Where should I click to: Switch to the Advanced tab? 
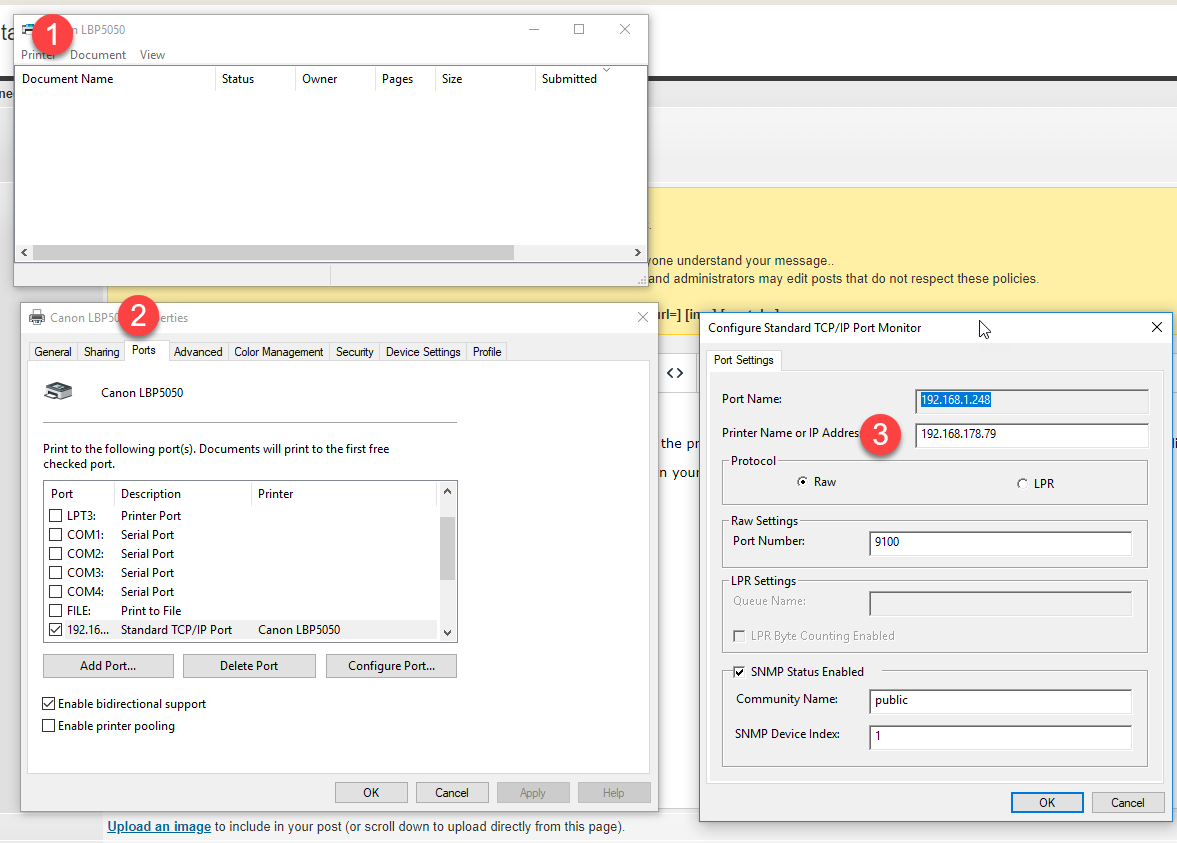click(x=198, y=352)
